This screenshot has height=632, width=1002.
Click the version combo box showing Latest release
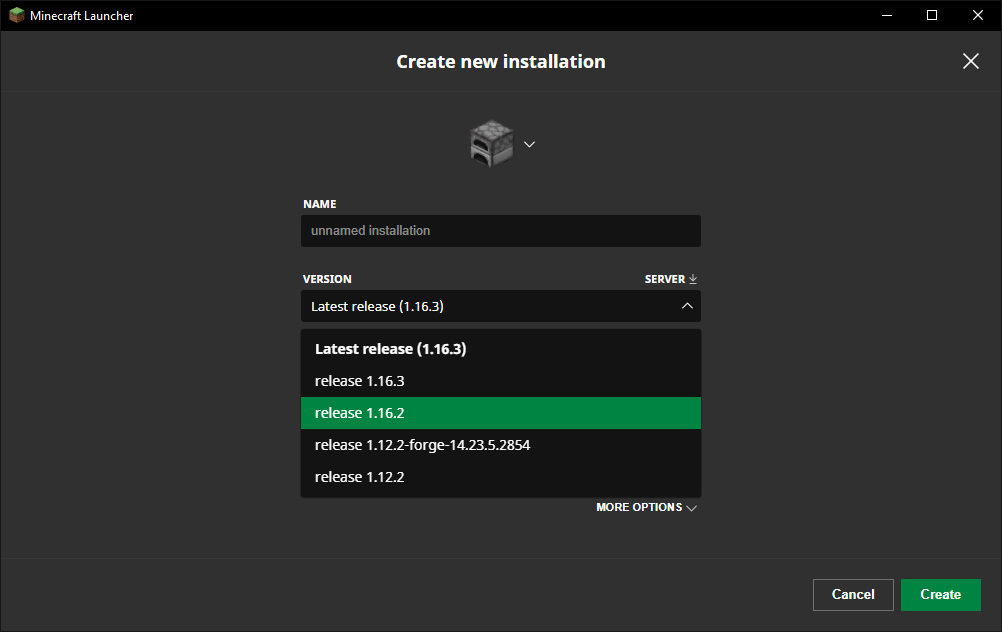click(x=490, y=306)
